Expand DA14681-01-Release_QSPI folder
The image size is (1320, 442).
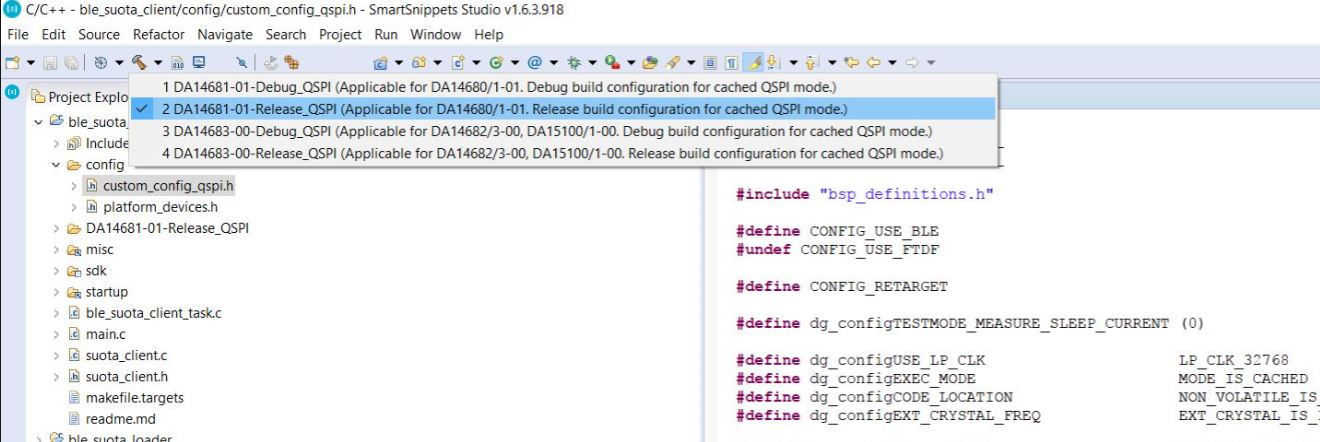[x=56, y=228]
